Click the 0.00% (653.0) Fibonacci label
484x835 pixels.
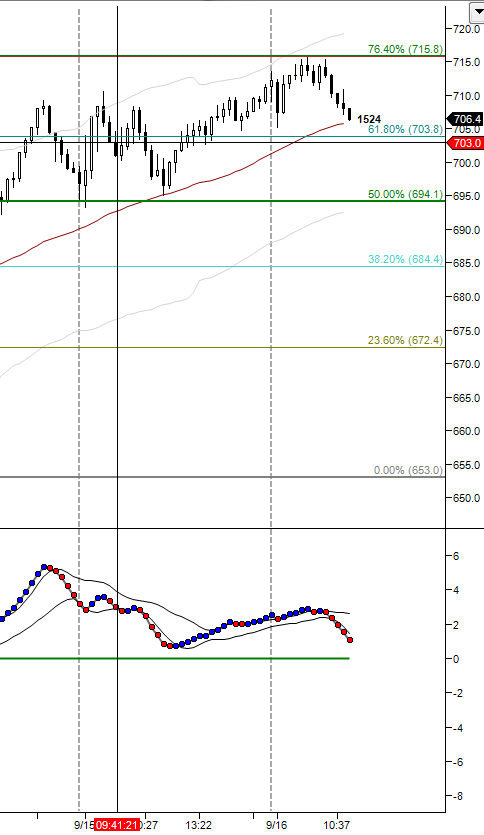[408, 470]
